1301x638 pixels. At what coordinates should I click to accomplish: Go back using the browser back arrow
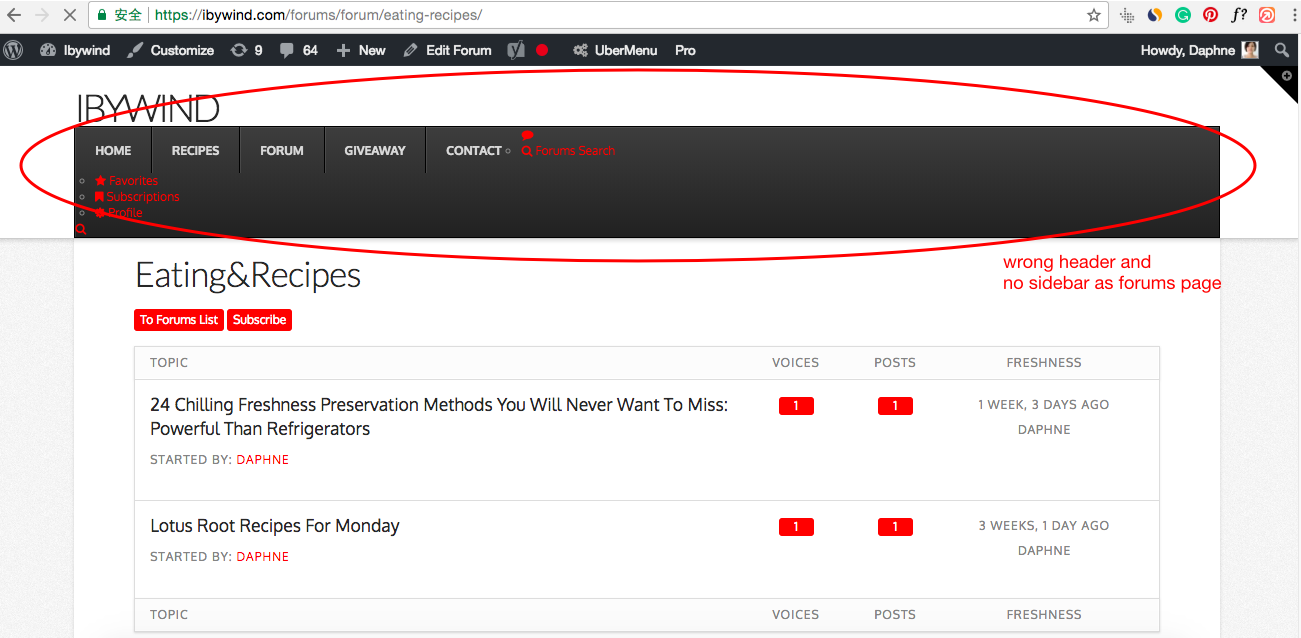[14, 15]
